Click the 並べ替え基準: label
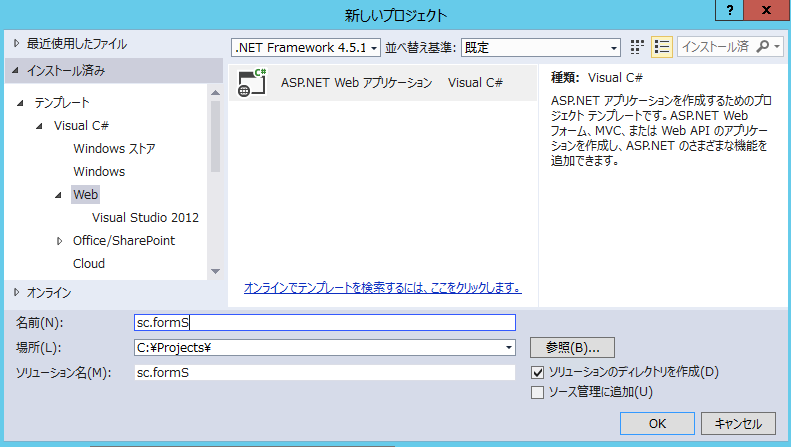Screen dimensions: 791x447 (x=420, y=47)
